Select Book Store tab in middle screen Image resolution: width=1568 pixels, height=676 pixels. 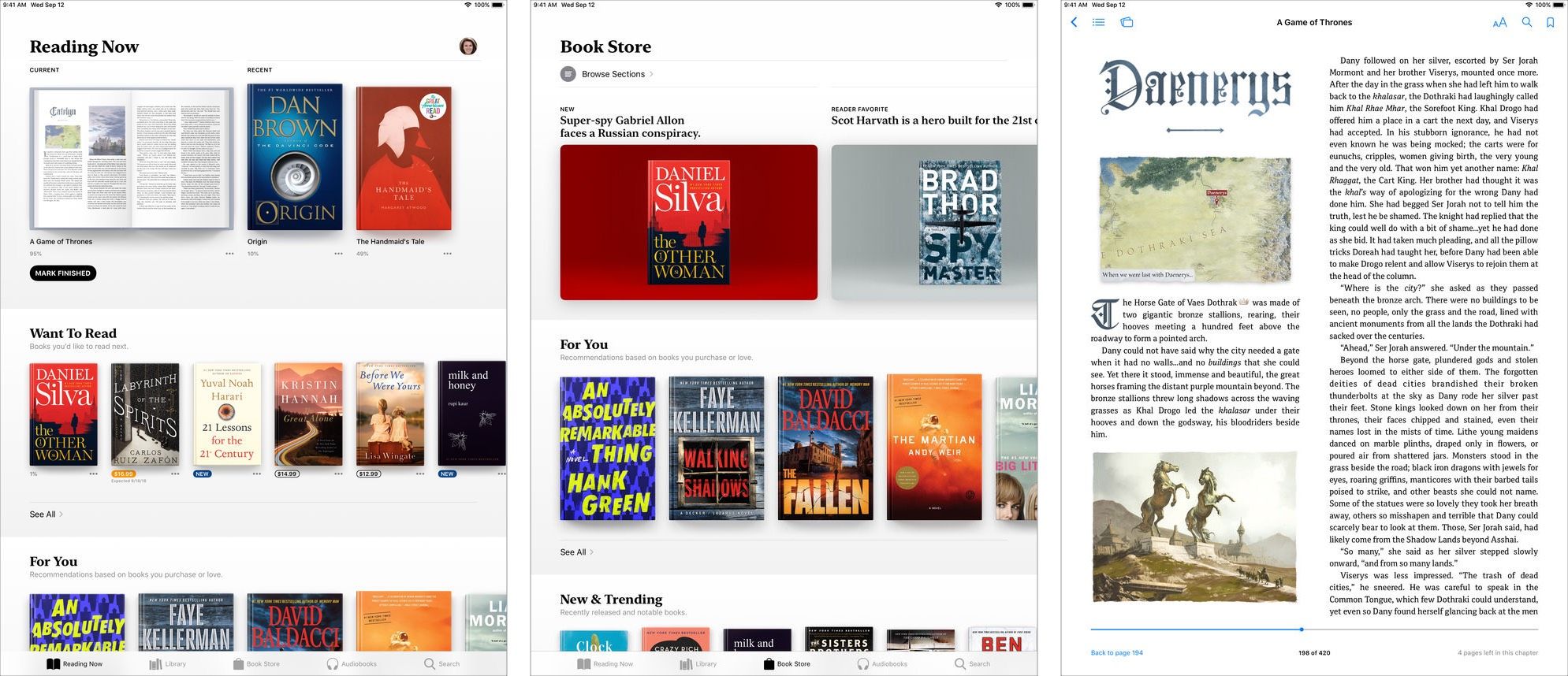pyautogui.click(x=787, y=664)
